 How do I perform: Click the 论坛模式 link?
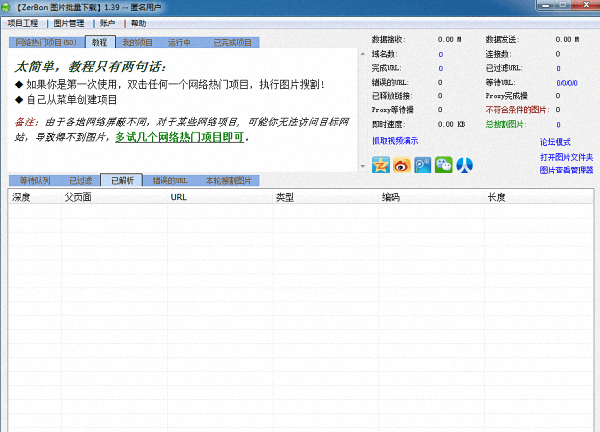(x=555, y=143)
